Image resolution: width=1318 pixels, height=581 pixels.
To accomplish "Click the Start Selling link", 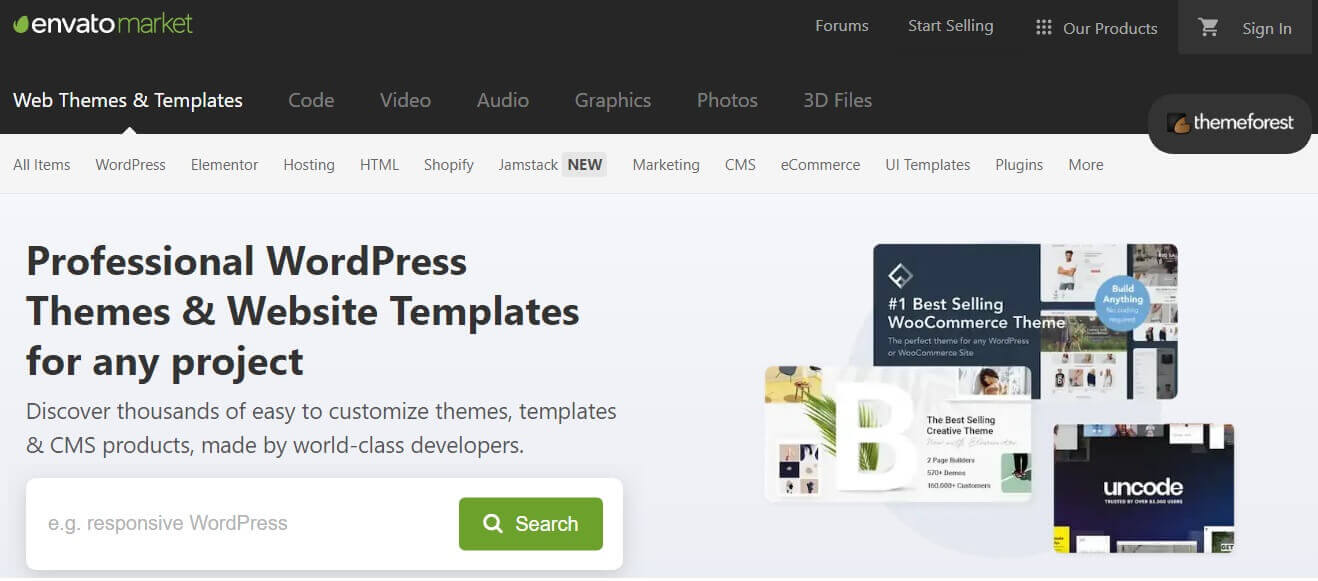I will pos(951,26).
